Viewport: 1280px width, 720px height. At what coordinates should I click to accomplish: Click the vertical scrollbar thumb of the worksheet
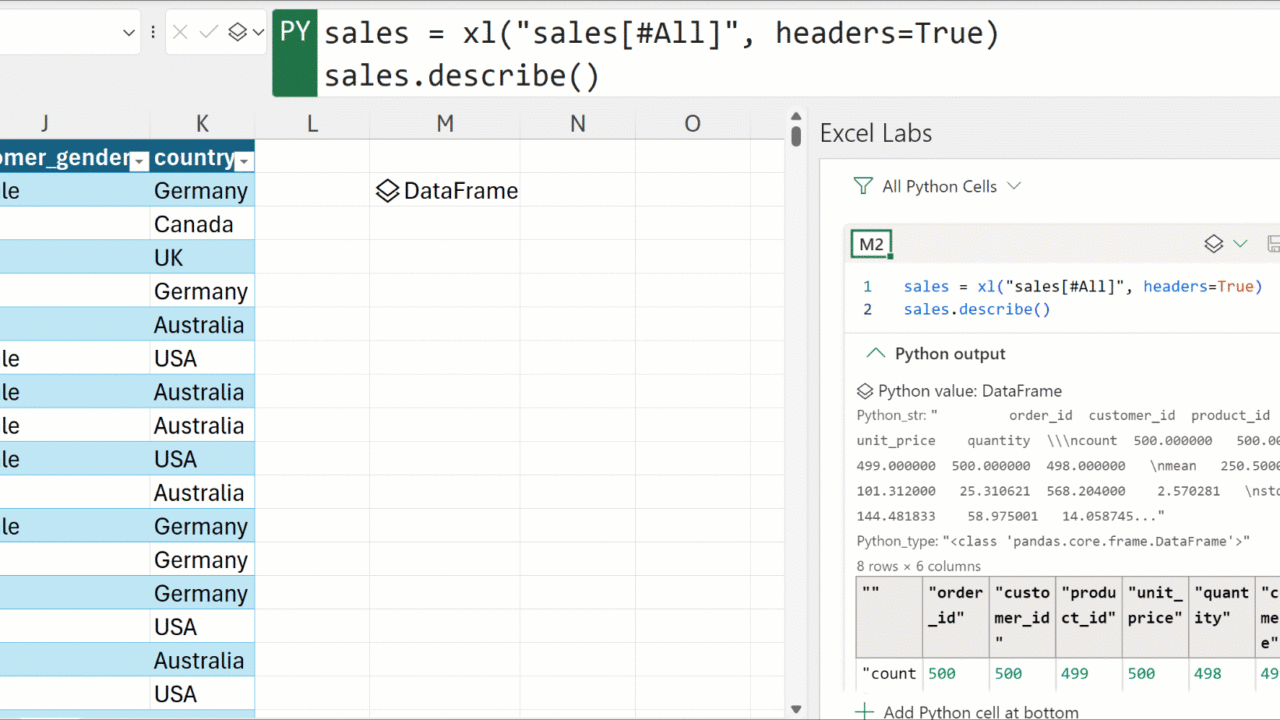coord(796,135)
